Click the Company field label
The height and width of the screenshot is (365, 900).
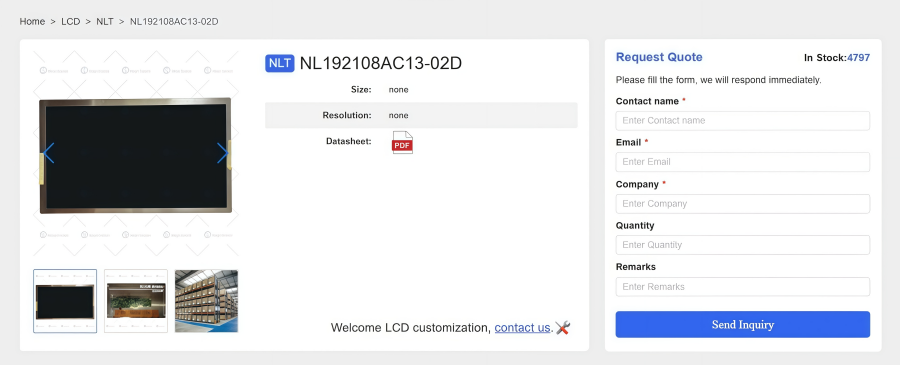click(x=637, y=184)
